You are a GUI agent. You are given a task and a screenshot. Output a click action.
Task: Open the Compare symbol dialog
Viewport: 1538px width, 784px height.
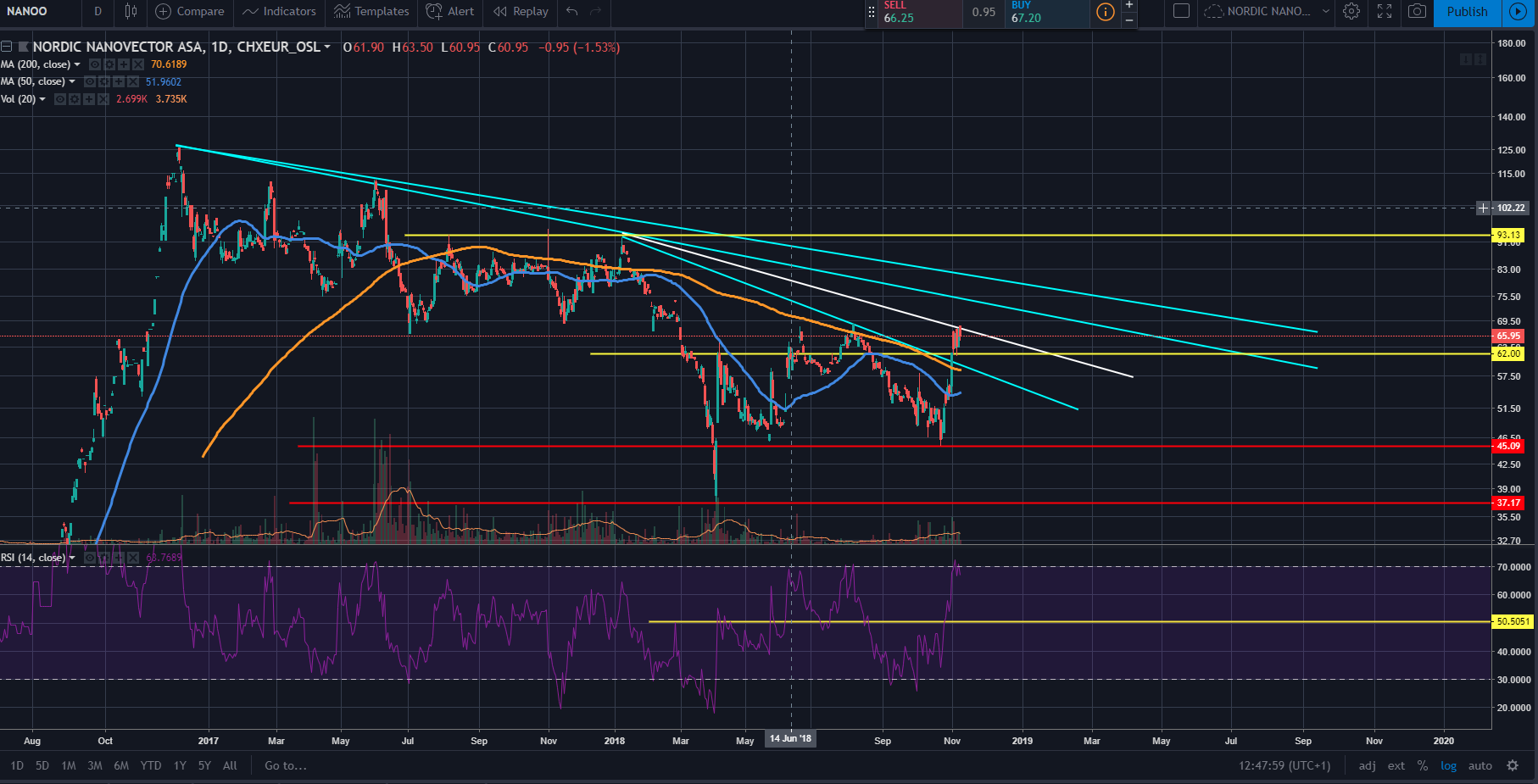[x=190, y=11]
